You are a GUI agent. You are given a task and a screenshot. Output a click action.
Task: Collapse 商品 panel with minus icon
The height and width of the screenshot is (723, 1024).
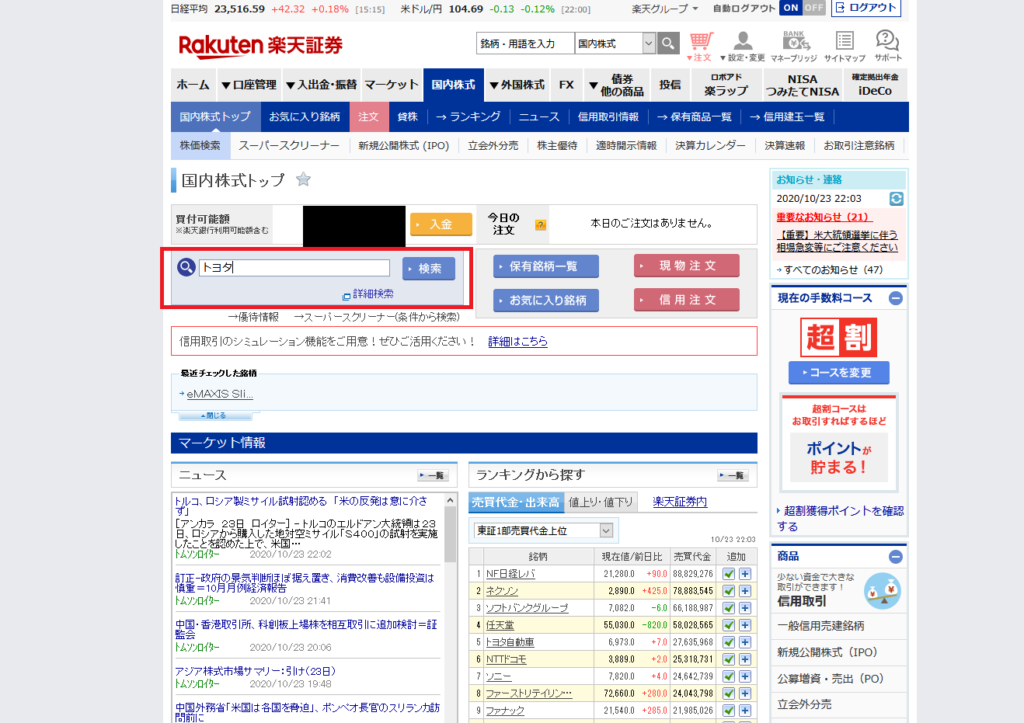895,556
